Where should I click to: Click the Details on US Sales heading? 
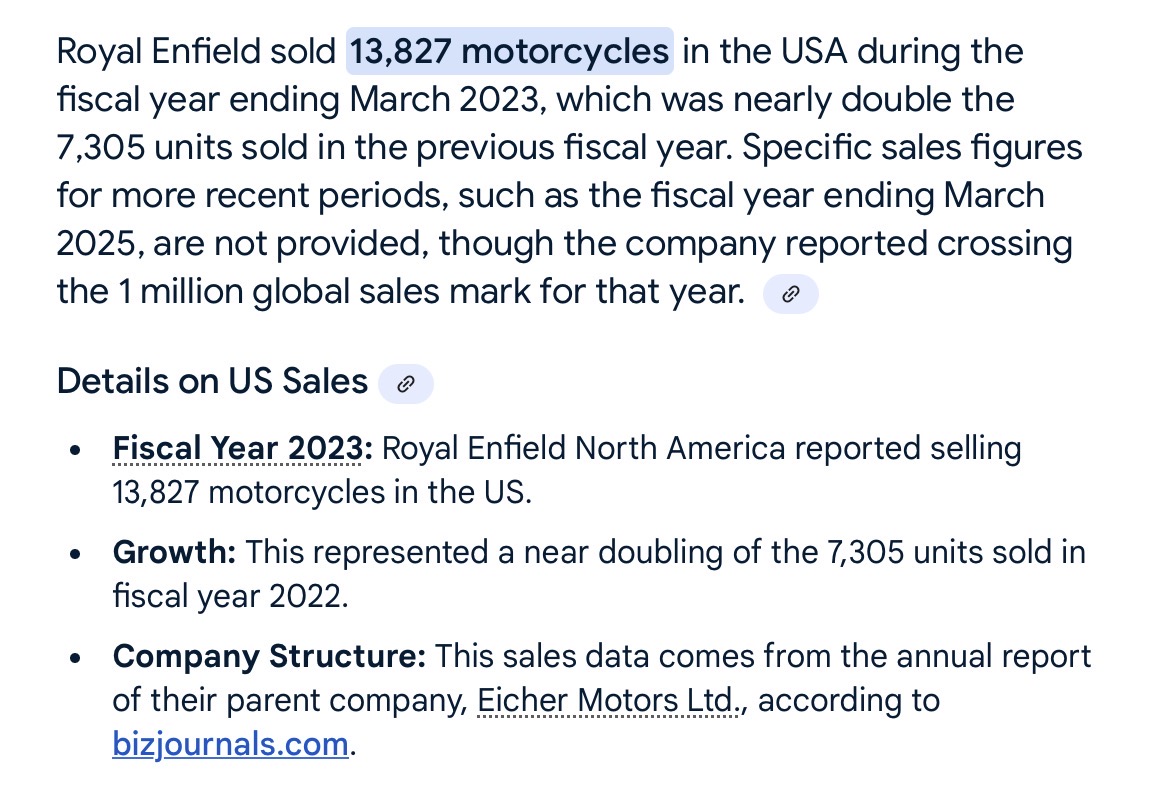click(212, 382)
